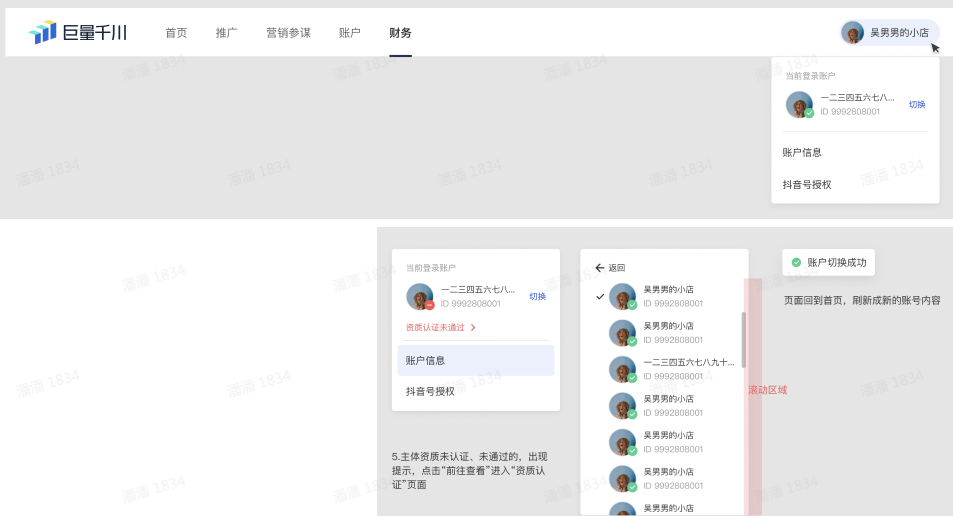Click the green check icon in the 账户切换成功 toast
The width and height of the screenshot is (953, 516).
click(x=796, y=263)
